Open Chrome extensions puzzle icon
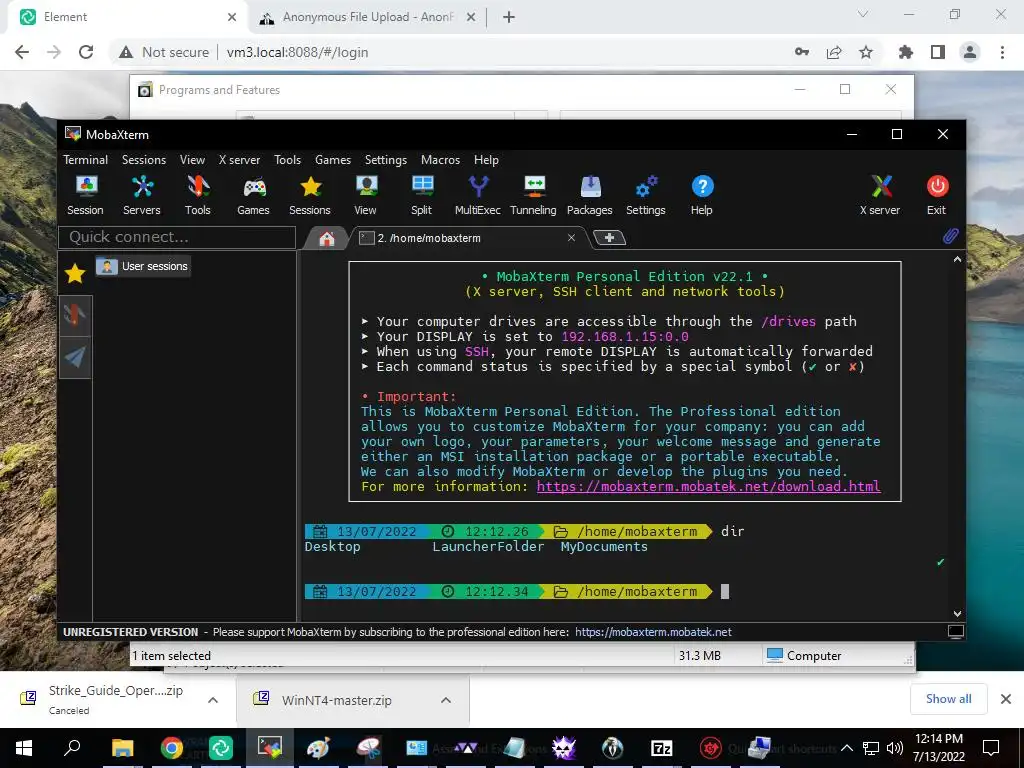1024x768 pixels. 905,52
